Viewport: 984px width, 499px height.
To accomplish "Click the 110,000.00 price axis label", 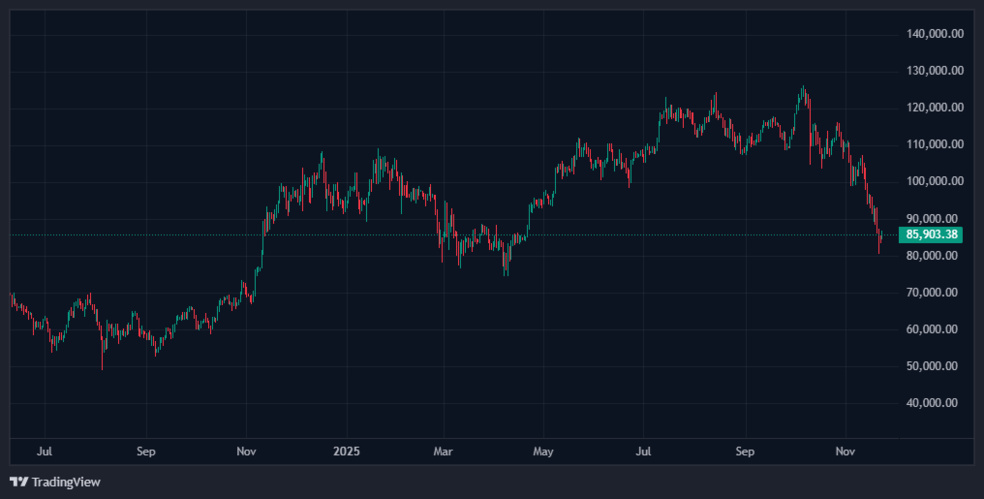I will tap(935, 144).
